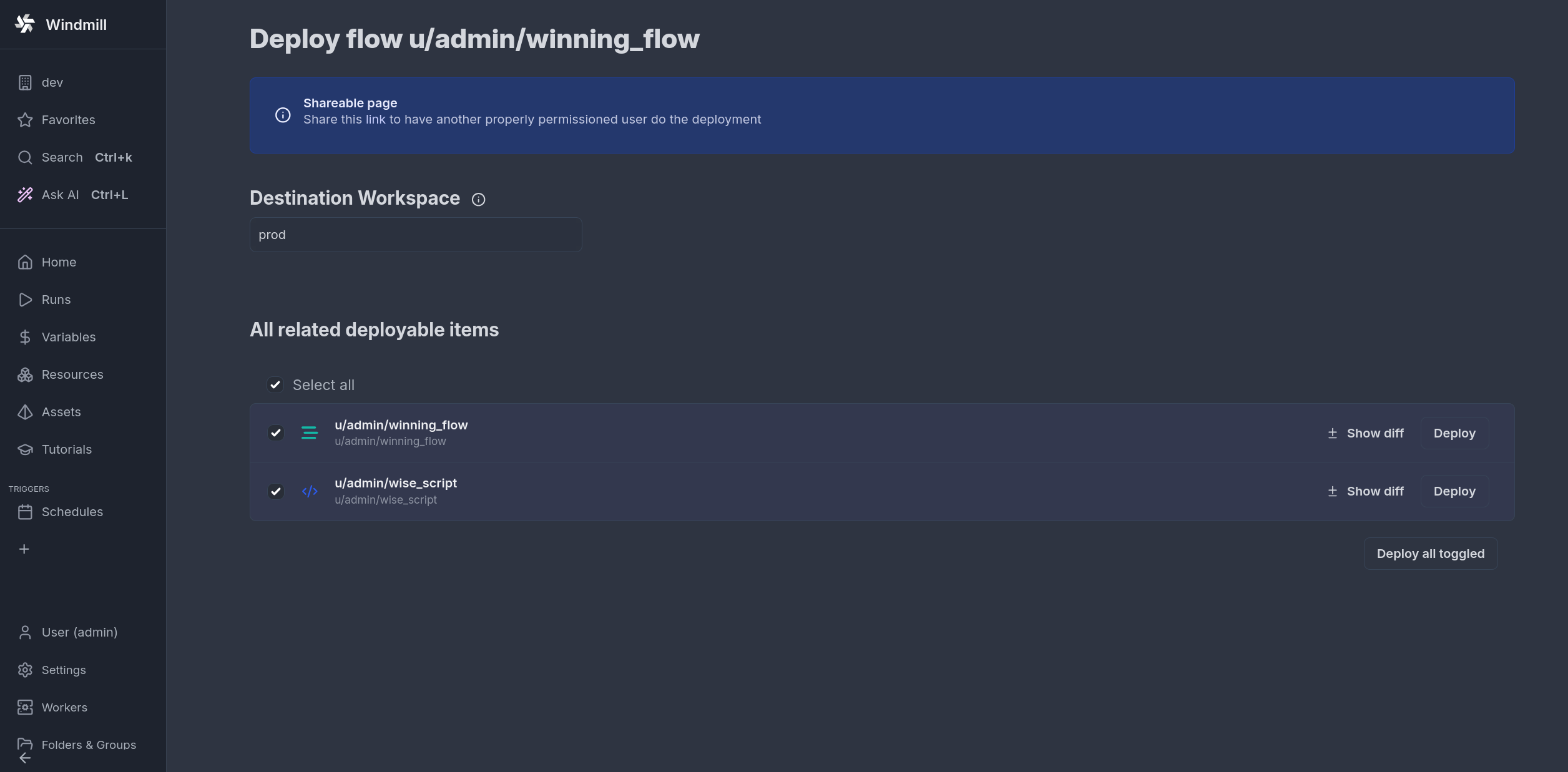Uncheck the u/admin/winning_flow item checkbox
The image size is (1568, 772).
[x=276, y=433]
